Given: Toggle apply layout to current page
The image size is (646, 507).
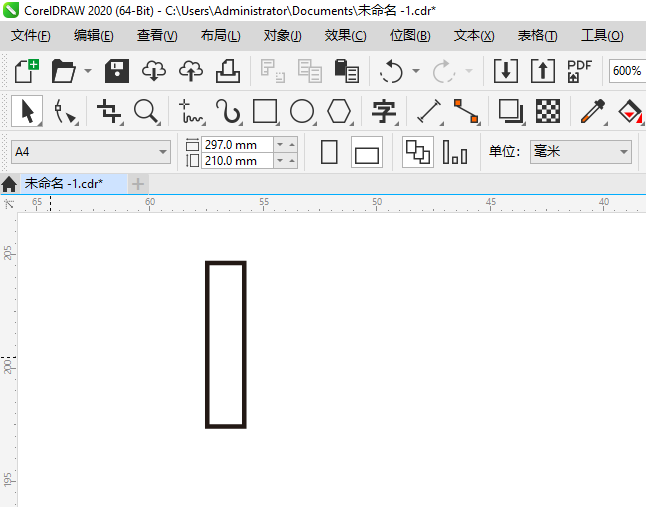Looking at the screenshot, I should click(x=455, y=152).
